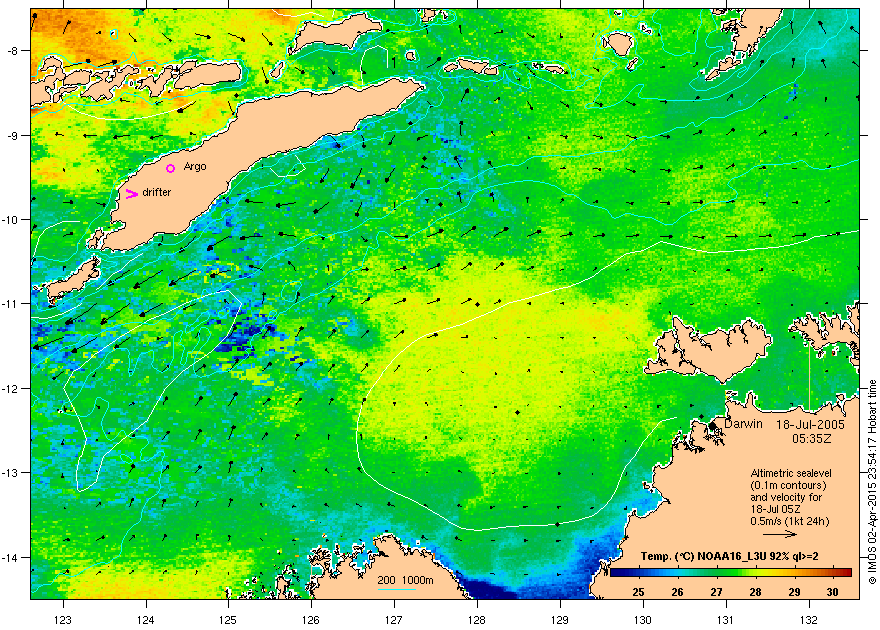
Task: Click the magenta drifter arrowhead marker
Action: [x=132, y=194]
